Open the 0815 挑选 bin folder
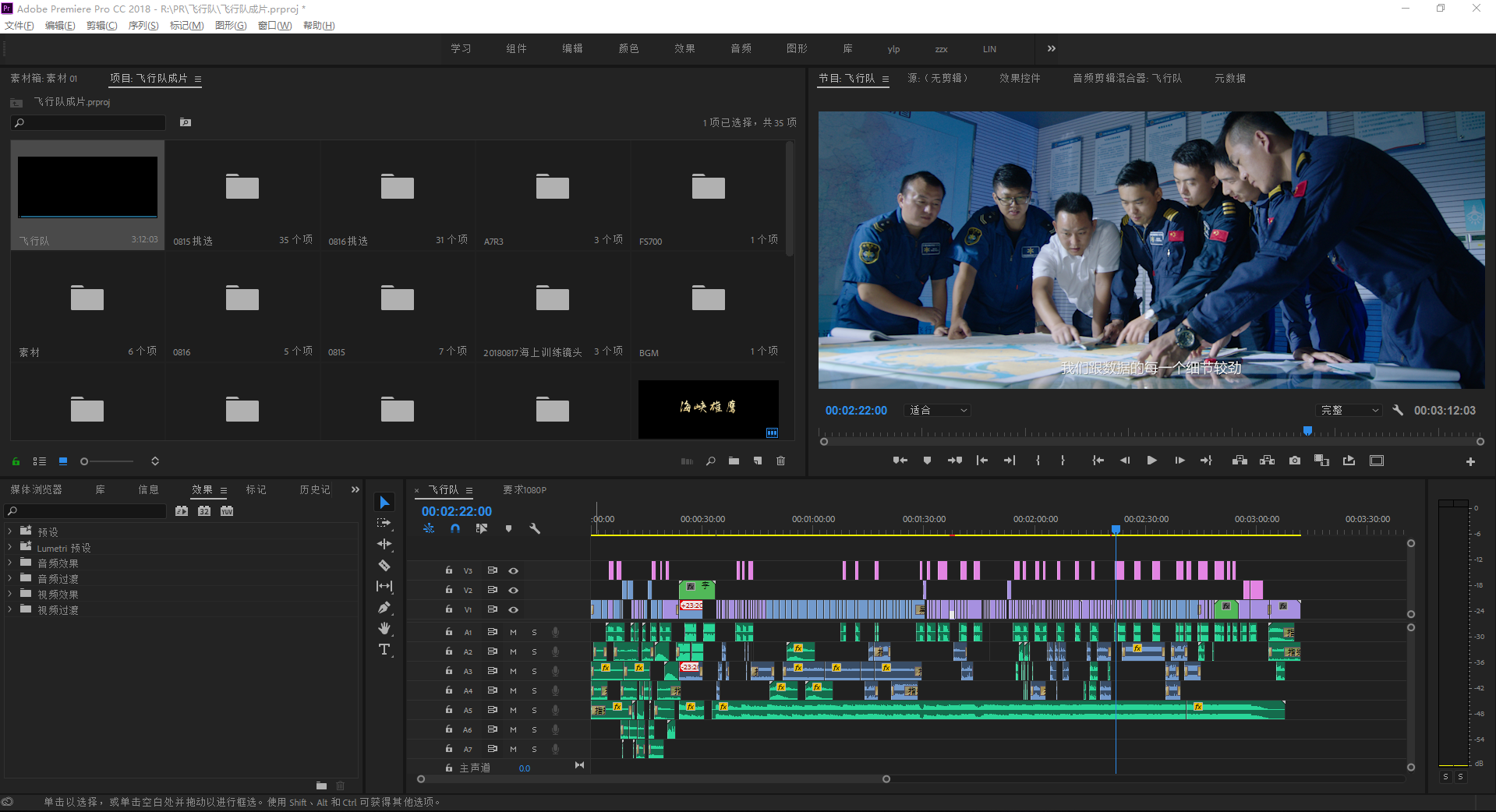 (x=242, y=187)
